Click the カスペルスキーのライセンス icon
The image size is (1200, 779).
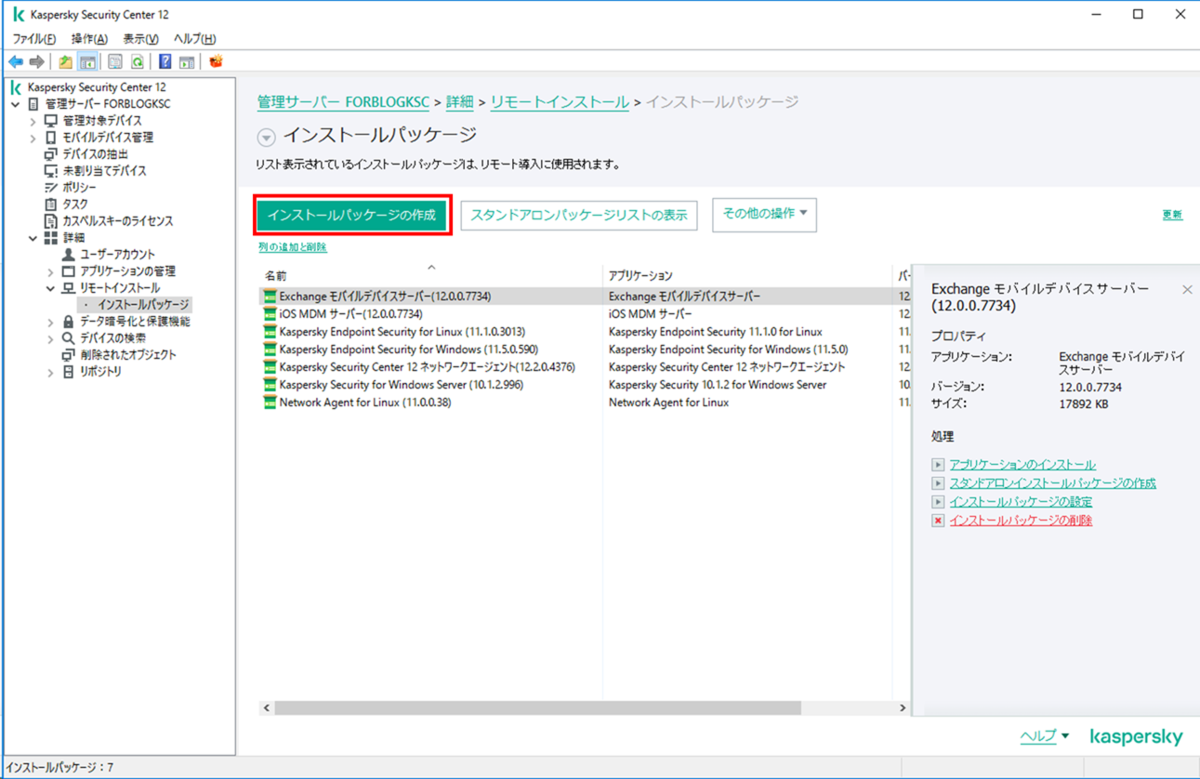(51, 221)
